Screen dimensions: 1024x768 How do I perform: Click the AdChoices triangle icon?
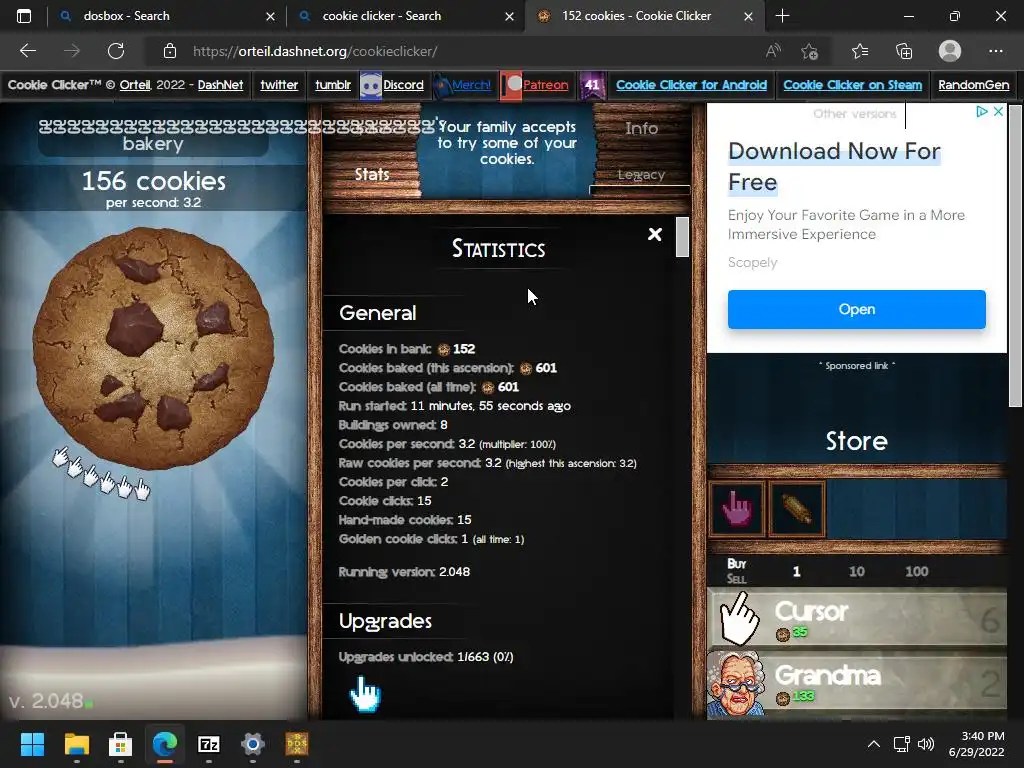point(982,112)
